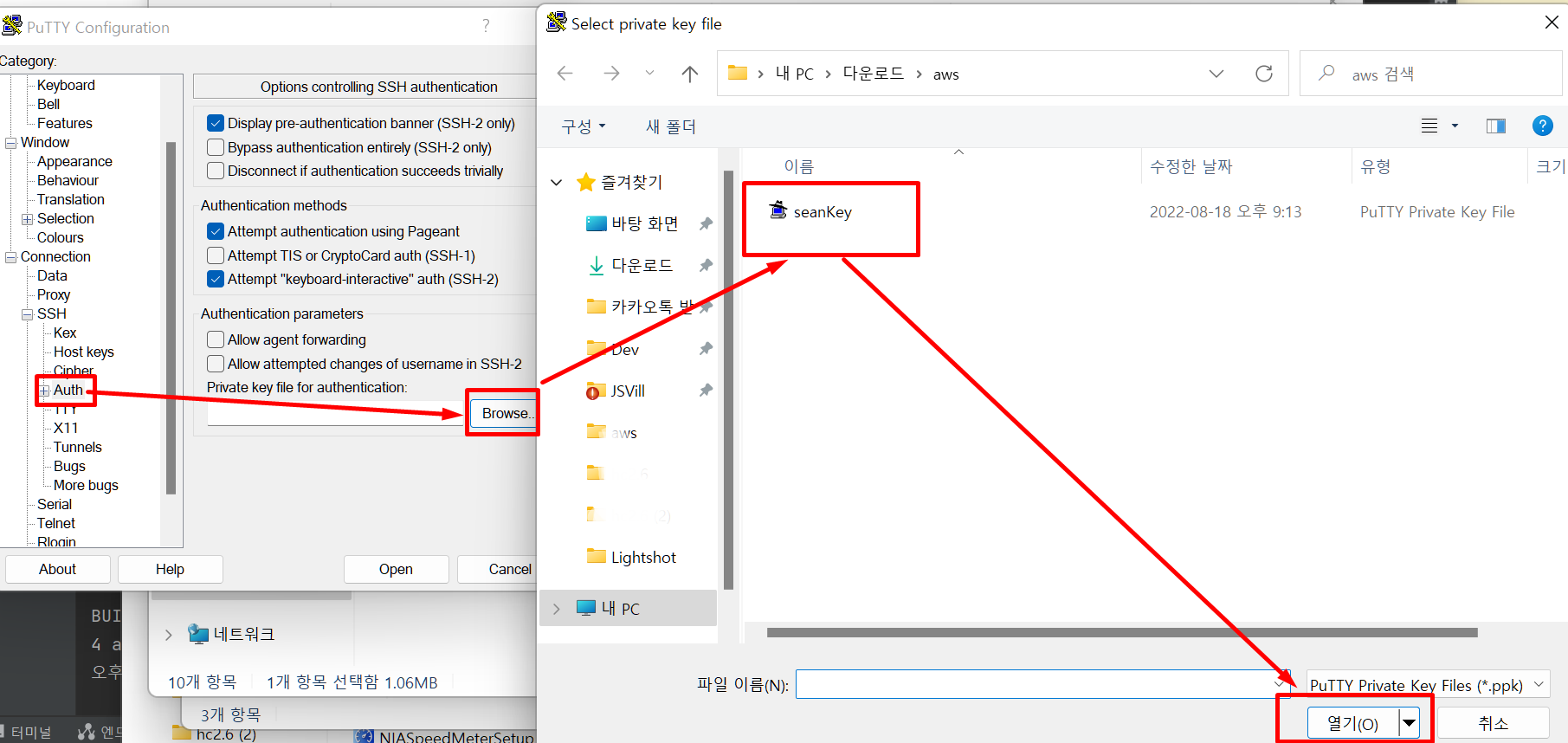The width and height of the screenshot is (1568, 743).
Task: Open 바탕 화면 in sidebar
Action: 644,223
